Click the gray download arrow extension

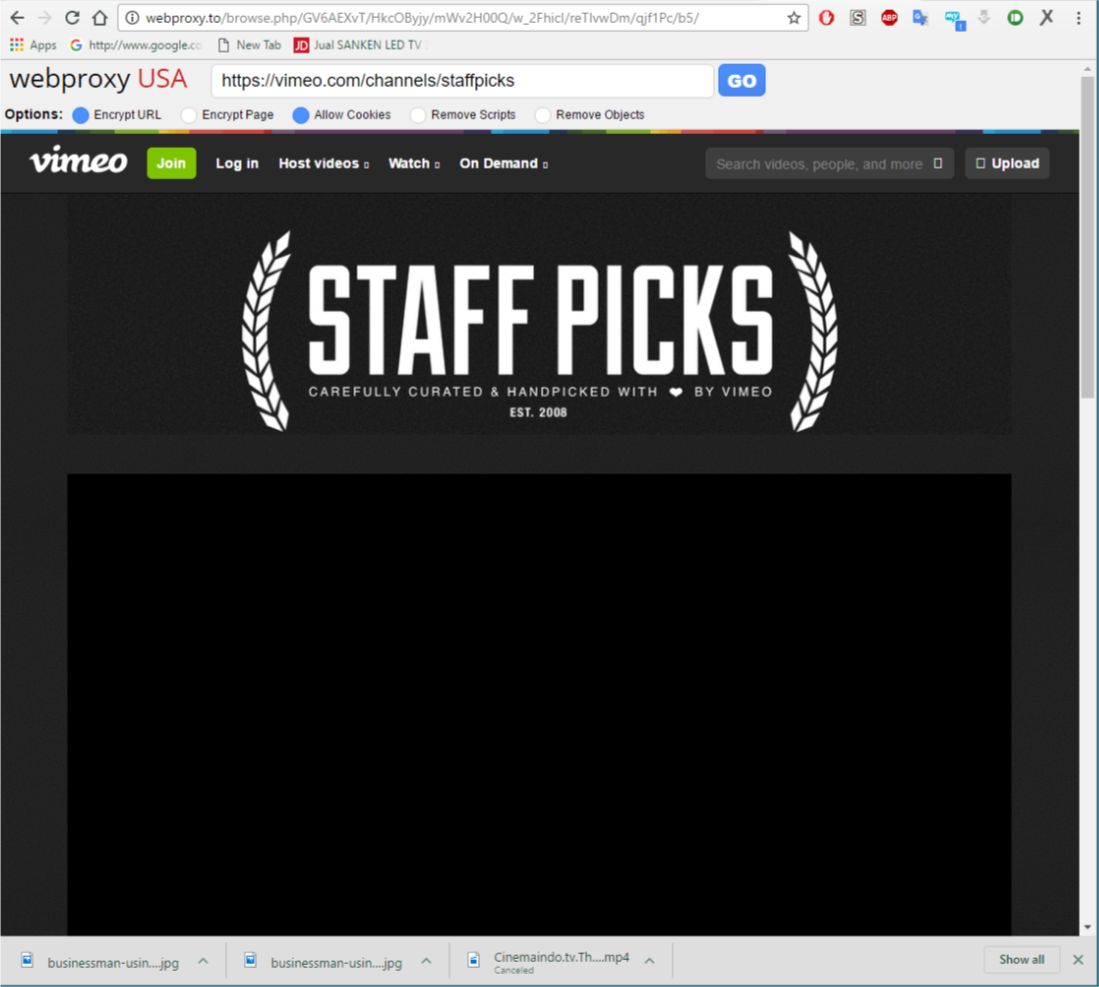tap(984, 18)
